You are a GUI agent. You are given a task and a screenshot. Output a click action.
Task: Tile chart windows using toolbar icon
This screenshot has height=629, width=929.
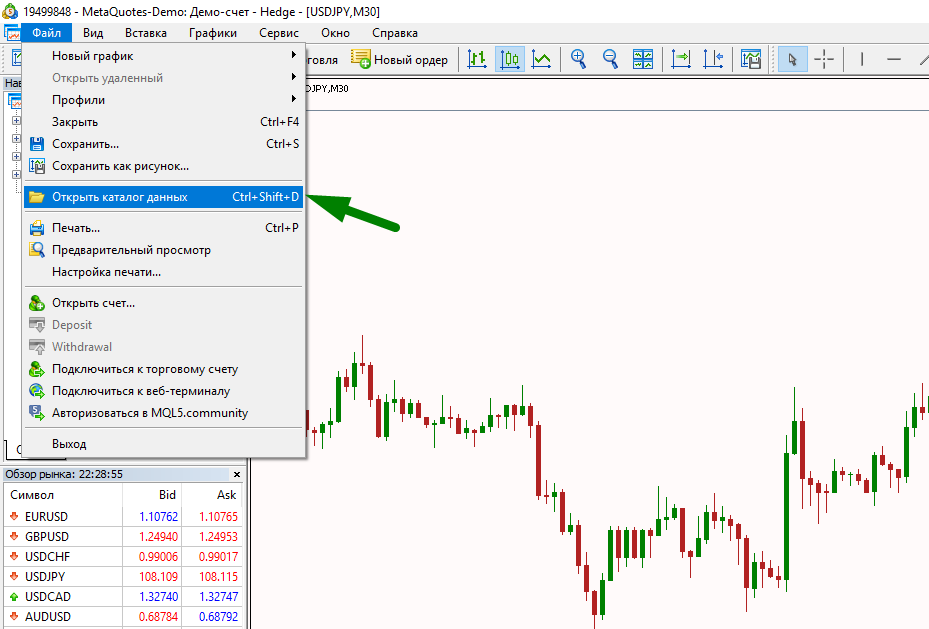tap(643, 59)
